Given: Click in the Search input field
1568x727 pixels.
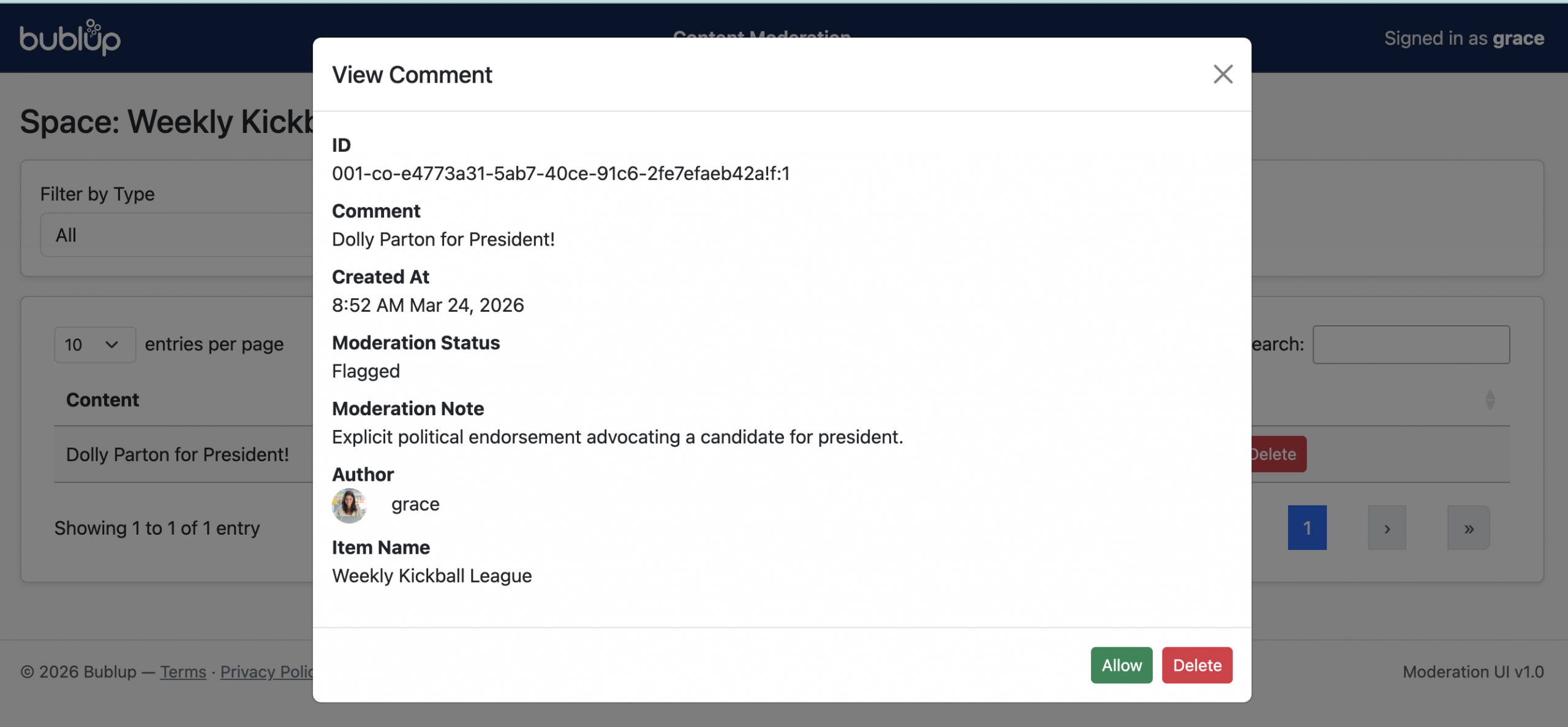Looking at the screenshot, I should click(1411, 345).
